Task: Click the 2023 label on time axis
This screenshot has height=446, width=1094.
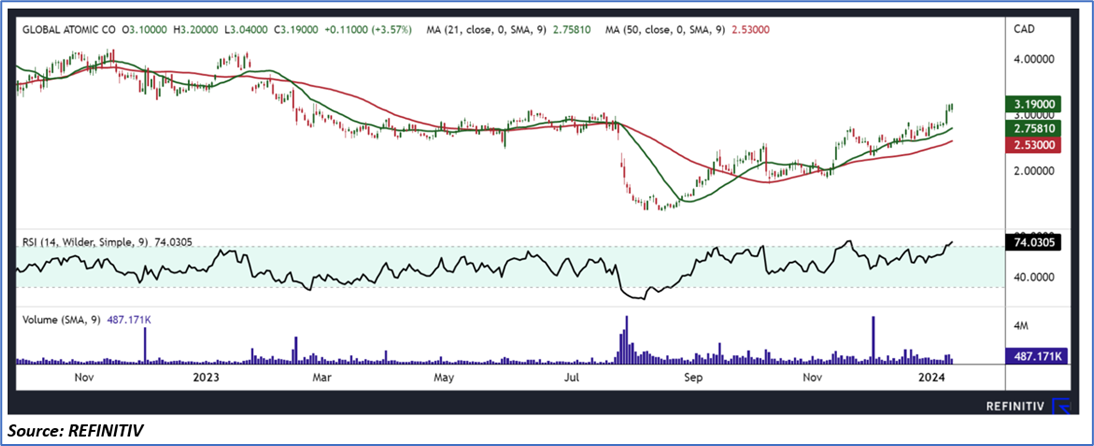Action: coord(206,378)
